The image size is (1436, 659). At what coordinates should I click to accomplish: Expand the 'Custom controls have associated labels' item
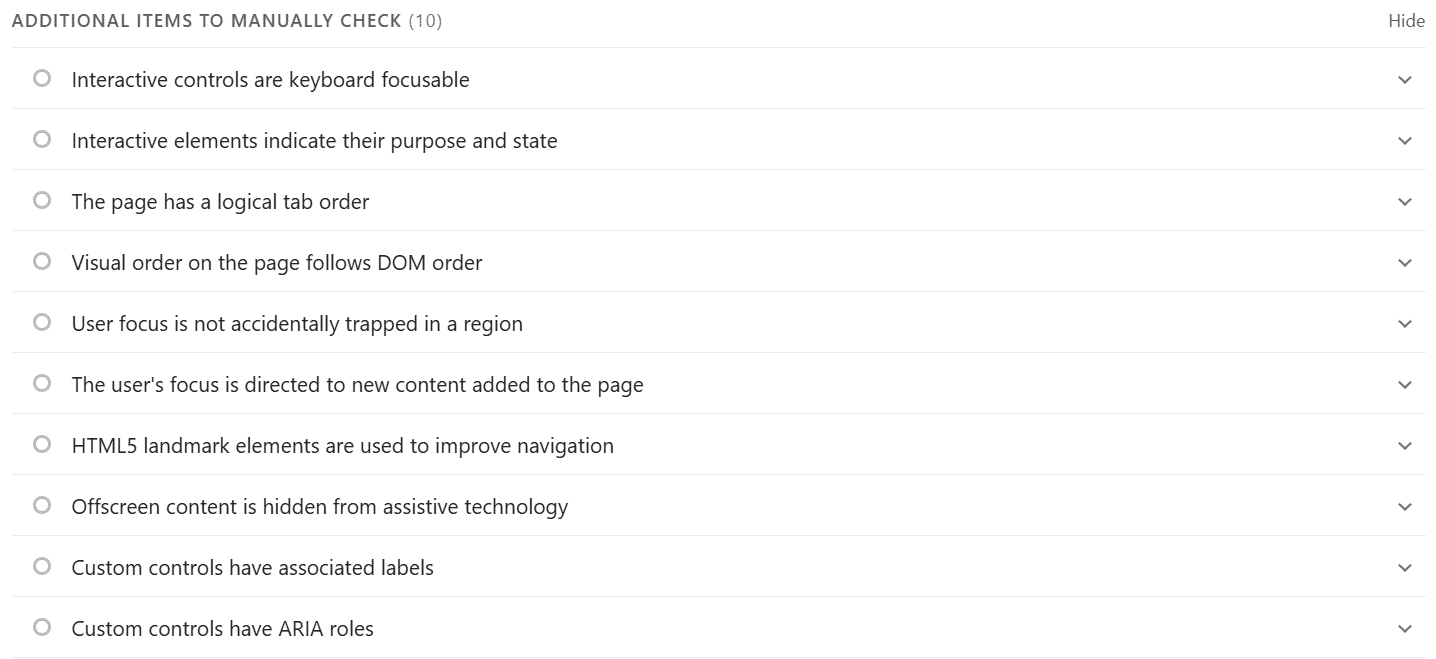[1404, 568]
